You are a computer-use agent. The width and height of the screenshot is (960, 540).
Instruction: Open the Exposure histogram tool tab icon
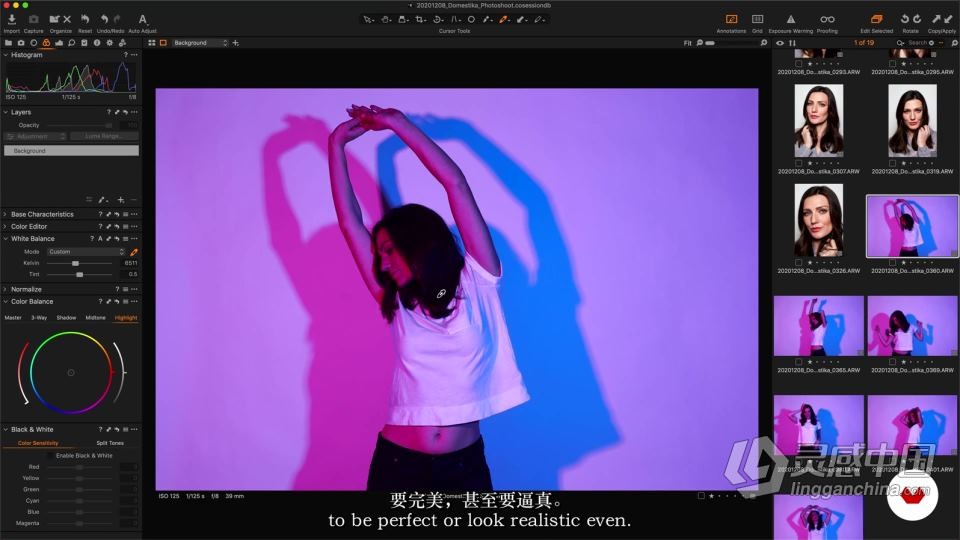(x=59, y=43)
